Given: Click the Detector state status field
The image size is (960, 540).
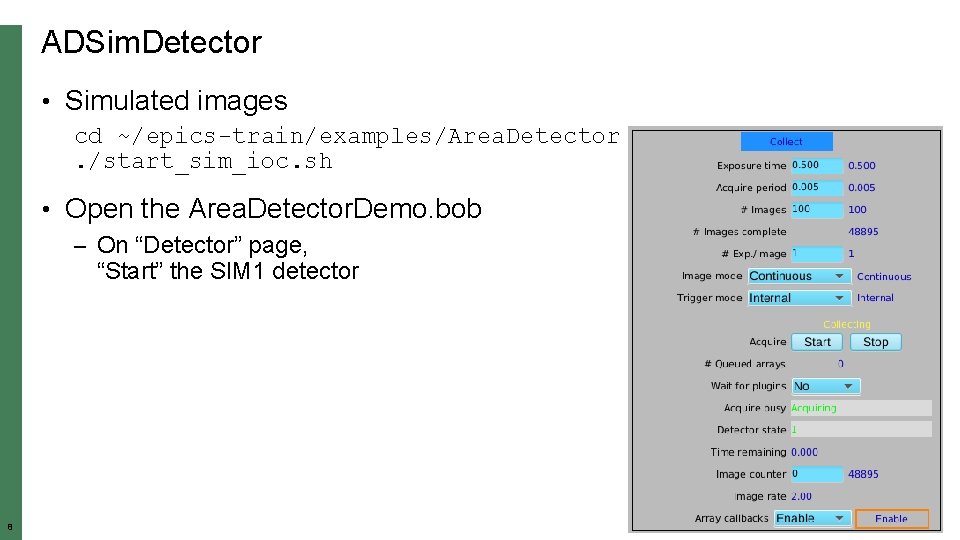Looking at the screenshot, I should [x=860, y=429].
